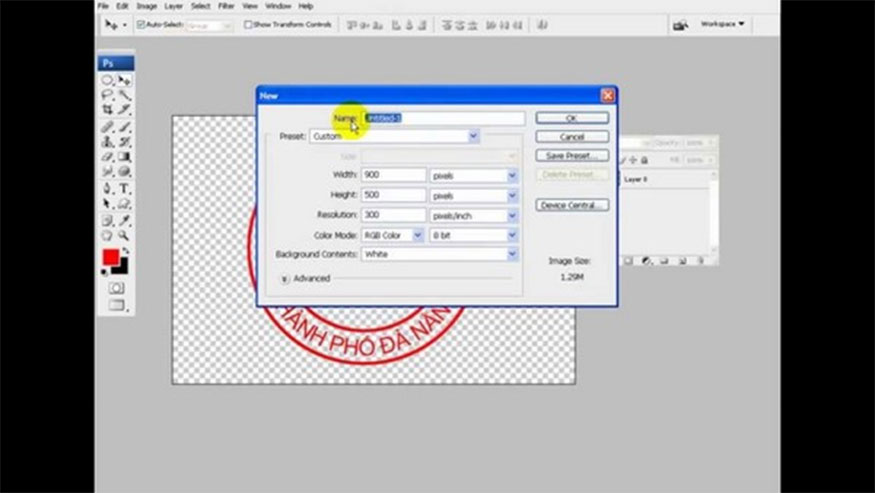The height and width of the screenshot is (493, 875).
Task: Select the Slice tool
Action: coord(124,110)
